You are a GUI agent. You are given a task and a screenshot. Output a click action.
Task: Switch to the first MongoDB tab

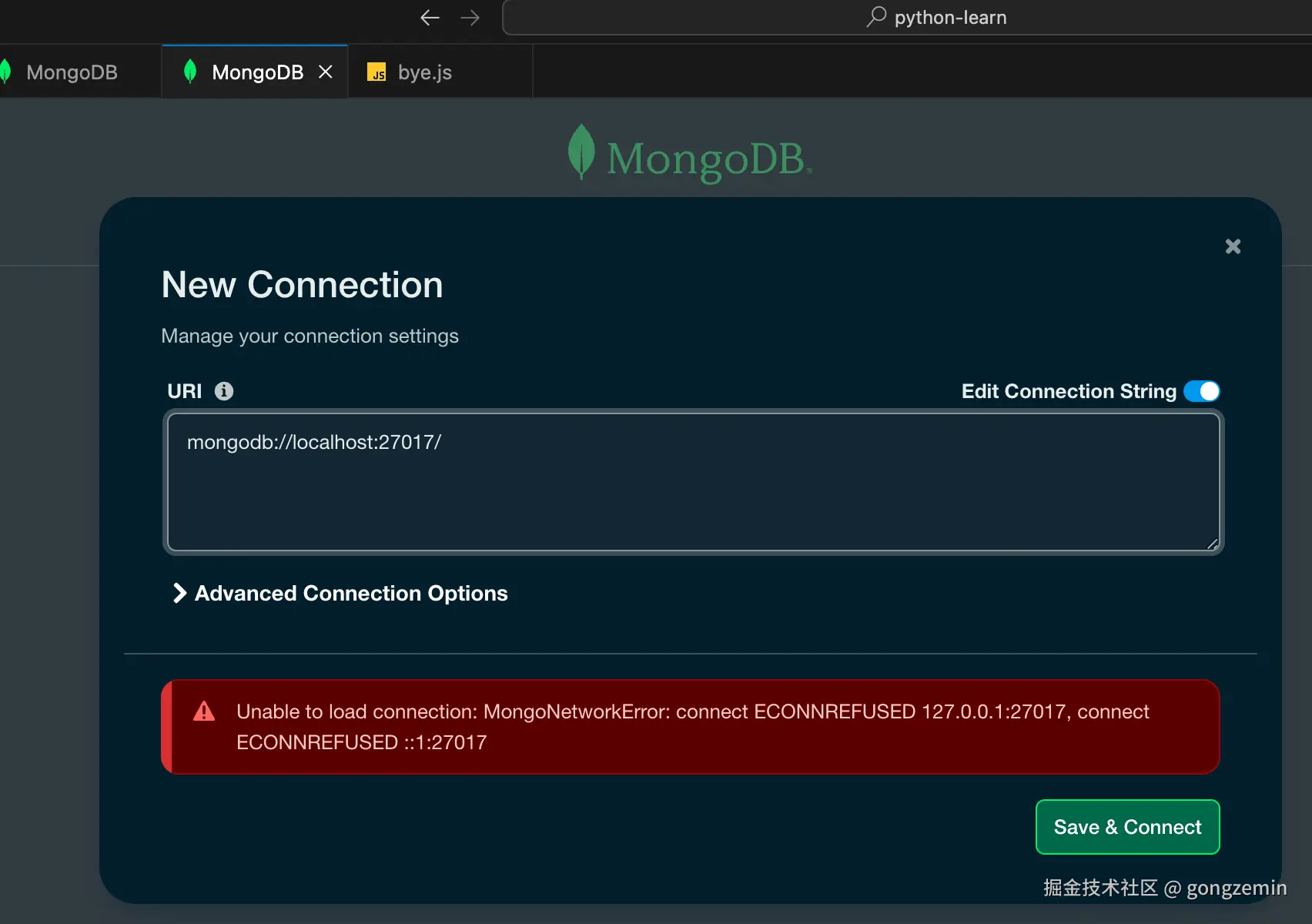72,72
